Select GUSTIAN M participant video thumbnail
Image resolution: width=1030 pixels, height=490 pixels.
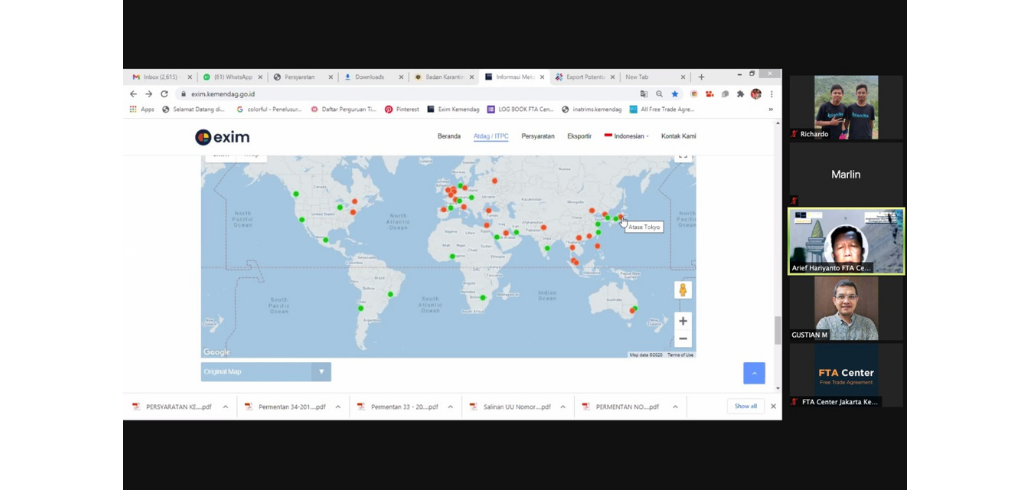click(x=846, y=307)
